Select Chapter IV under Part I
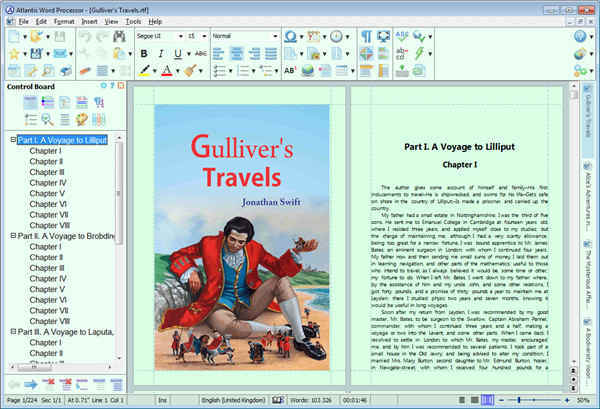This screenshot has width=600, height=409. click(48, 183)
